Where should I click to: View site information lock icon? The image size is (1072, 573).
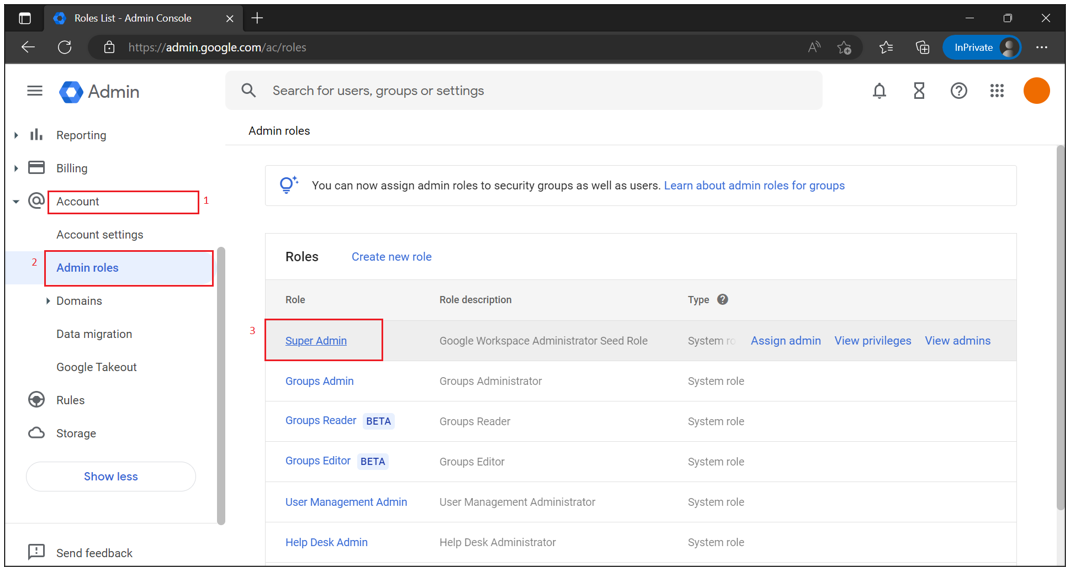[109, 47]
